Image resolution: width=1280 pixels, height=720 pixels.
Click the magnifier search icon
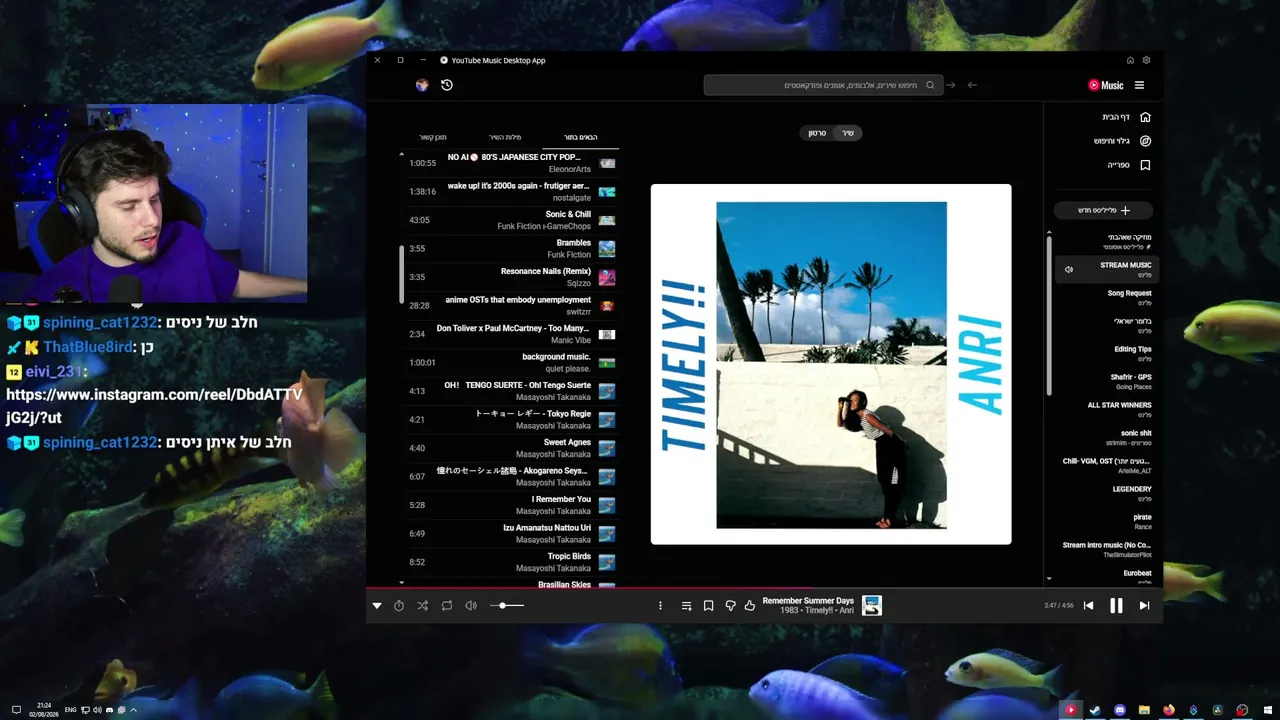tap(930, 85)
